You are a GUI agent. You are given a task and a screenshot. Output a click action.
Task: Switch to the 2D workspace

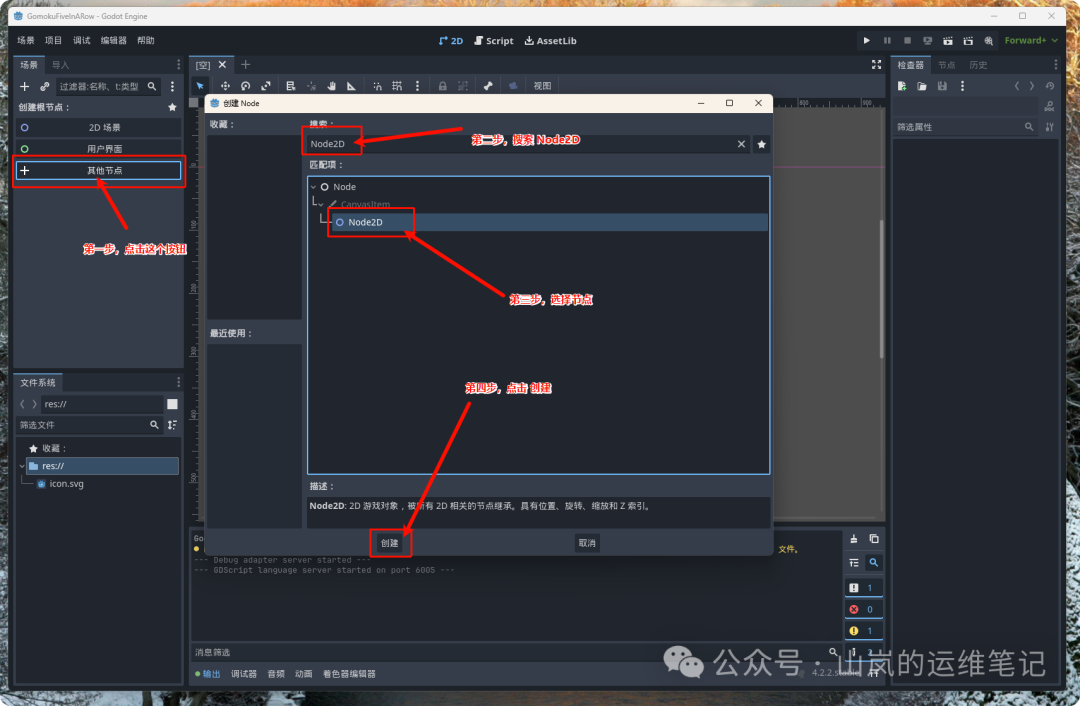click(x=450, y=41)
